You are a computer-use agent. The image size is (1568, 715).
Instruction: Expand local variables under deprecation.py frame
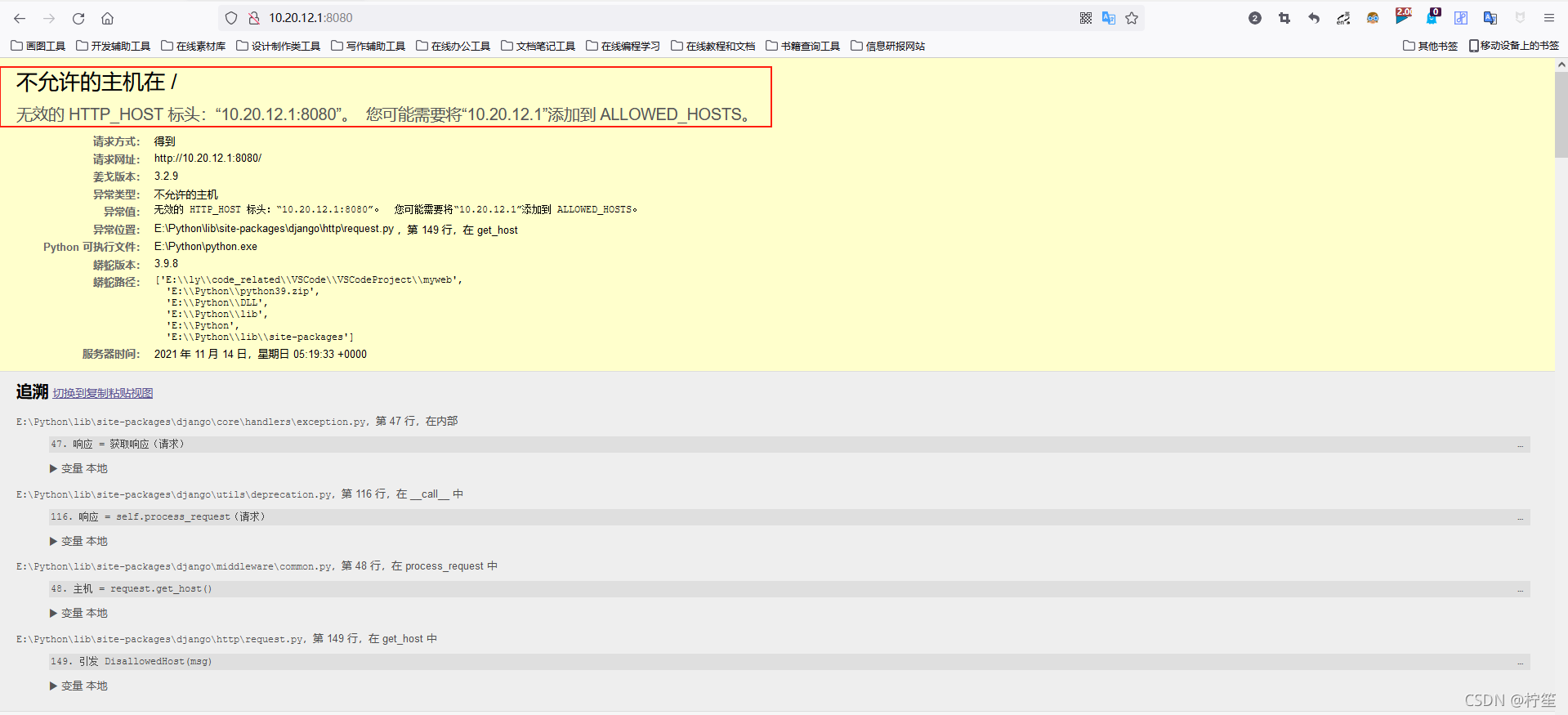point(78,541)
